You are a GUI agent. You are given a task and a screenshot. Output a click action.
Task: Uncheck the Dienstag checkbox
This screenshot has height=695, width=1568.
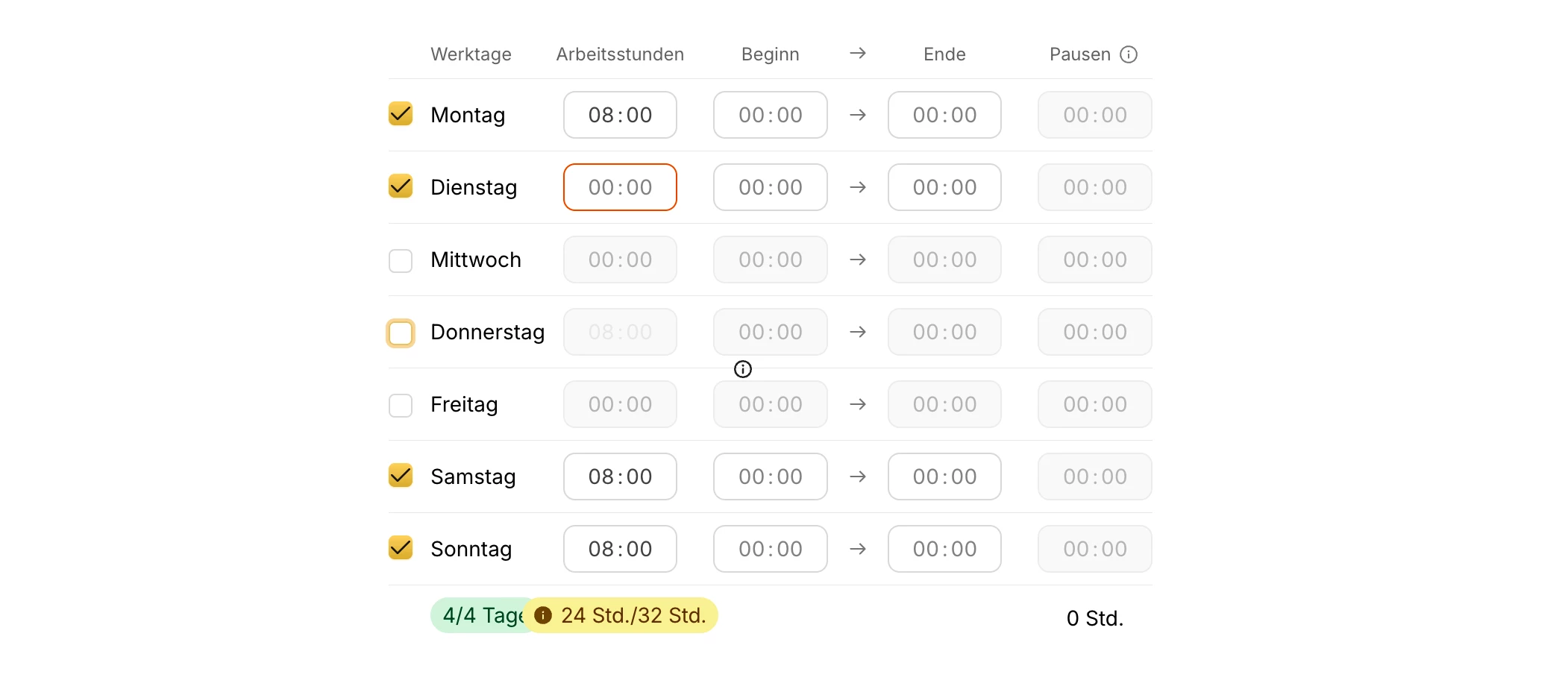click(401, 186)
